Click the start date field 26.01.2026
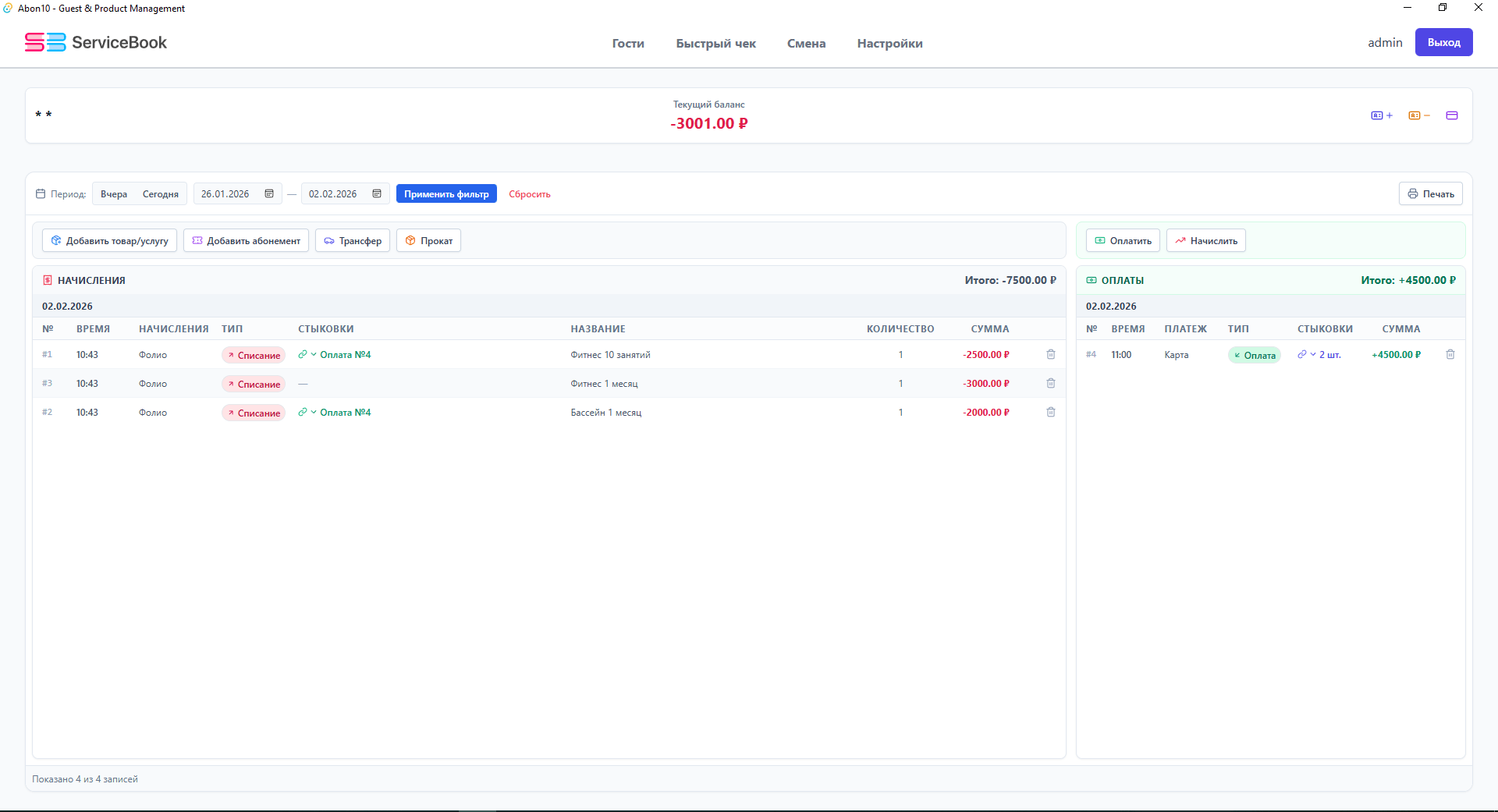The image size is (1498, 812). tap(237, 193)
